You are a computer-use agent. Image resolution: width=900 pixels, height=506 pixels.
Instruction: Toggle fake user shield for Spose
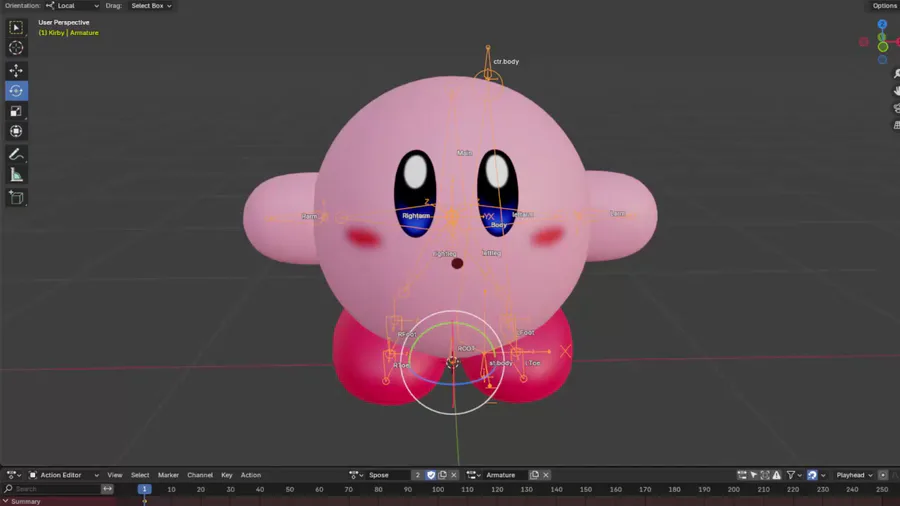[x=431, y=475]
